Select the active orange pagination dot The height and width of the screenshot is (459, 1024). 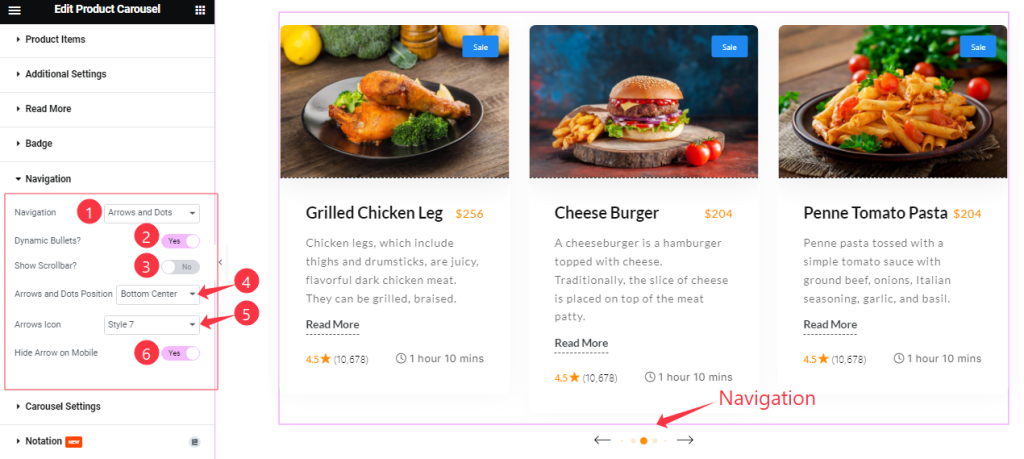point(644,441)
